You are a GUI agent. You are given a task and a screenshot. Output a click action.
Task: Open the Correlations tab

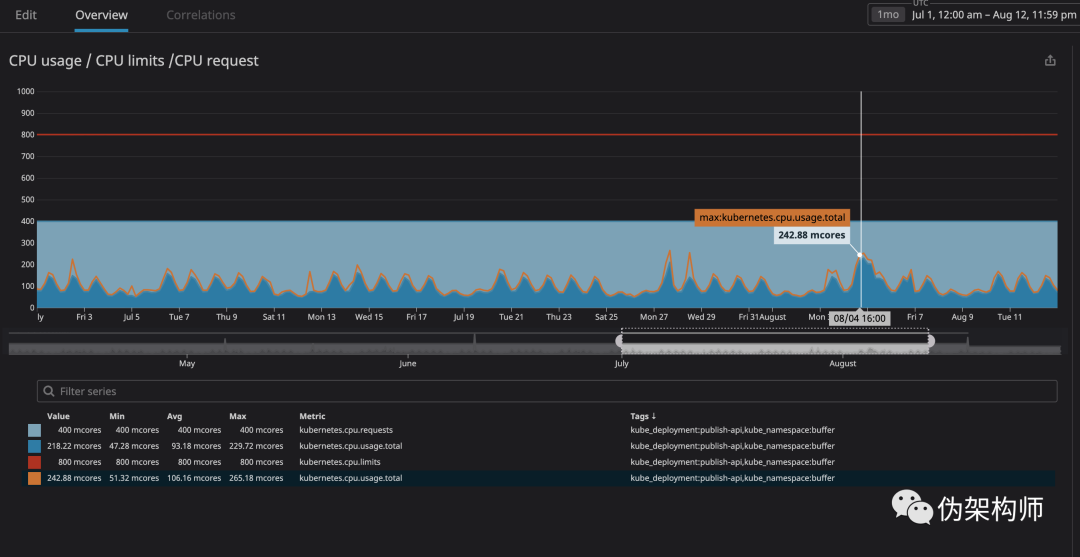(200, 14)
